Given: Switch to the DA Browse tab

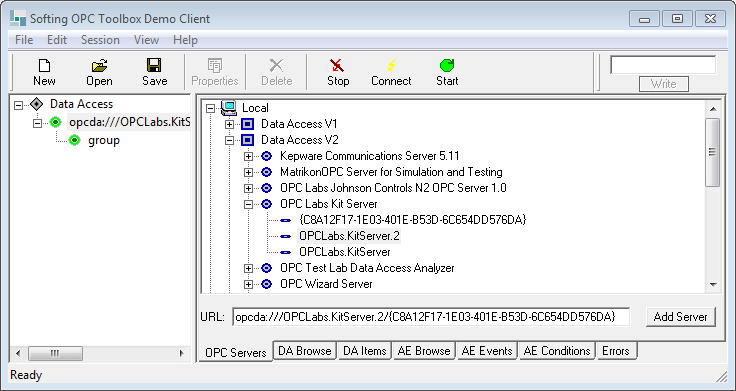Looking at the screenshot, I should pos(305,351).
